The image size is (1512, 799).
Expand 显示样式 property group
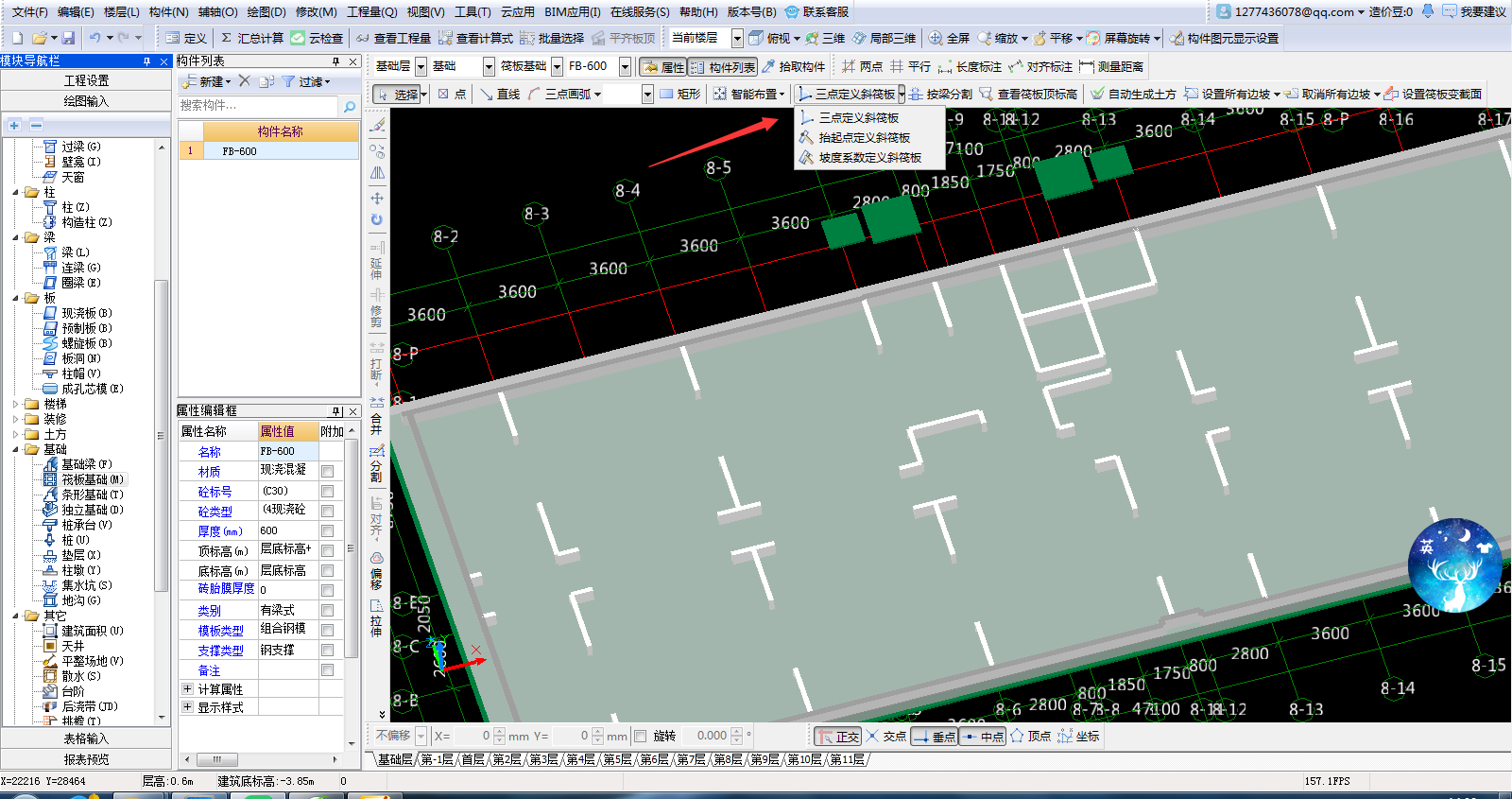(187, 706)
